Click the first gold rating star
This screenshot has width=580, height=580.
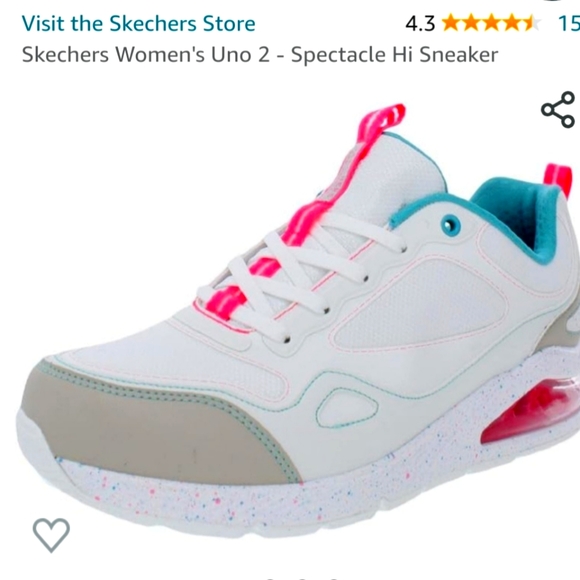[x=451, y=23]
